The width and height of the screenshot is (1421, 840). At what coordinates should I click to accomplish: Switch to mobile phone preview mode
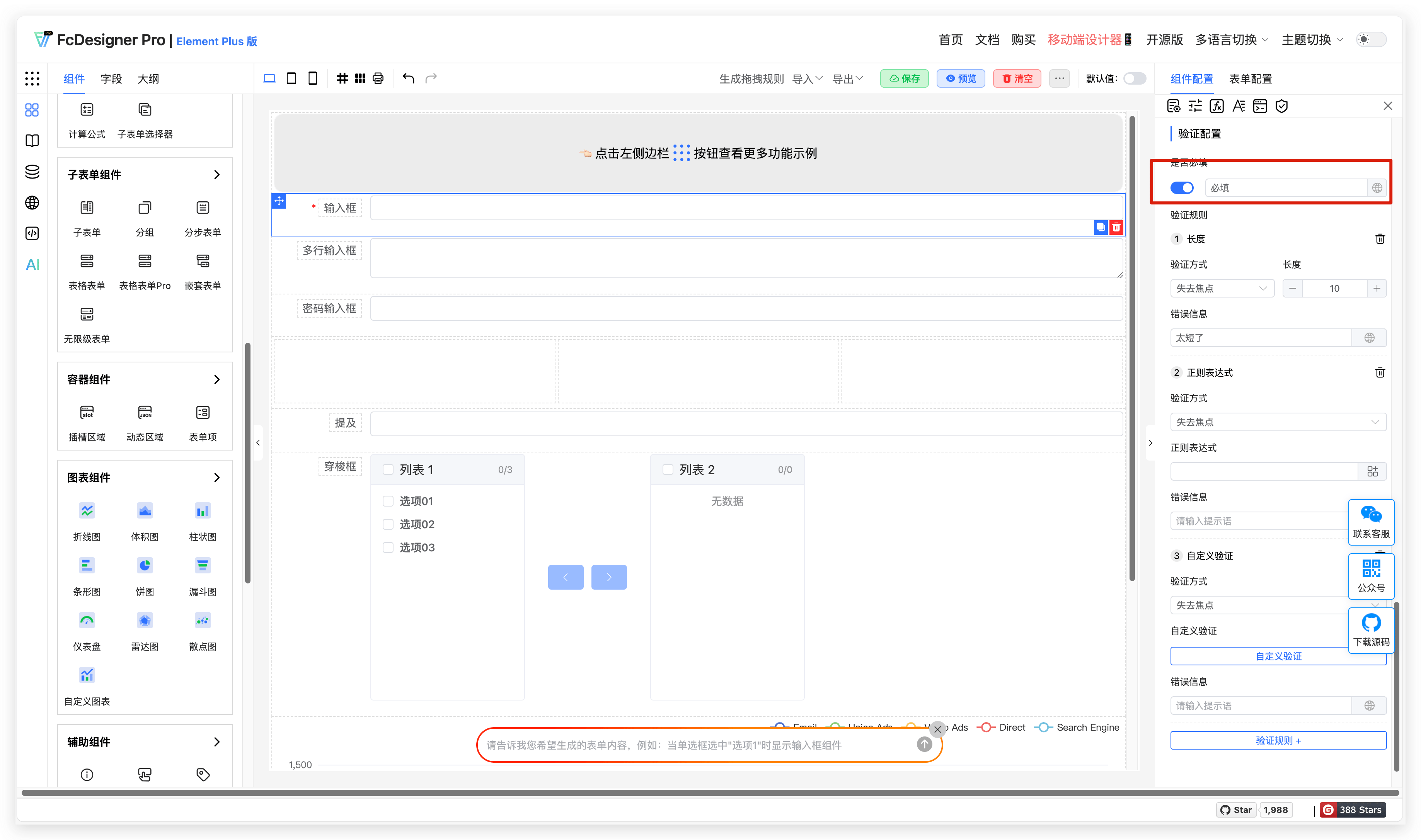(x=312, y=78)
